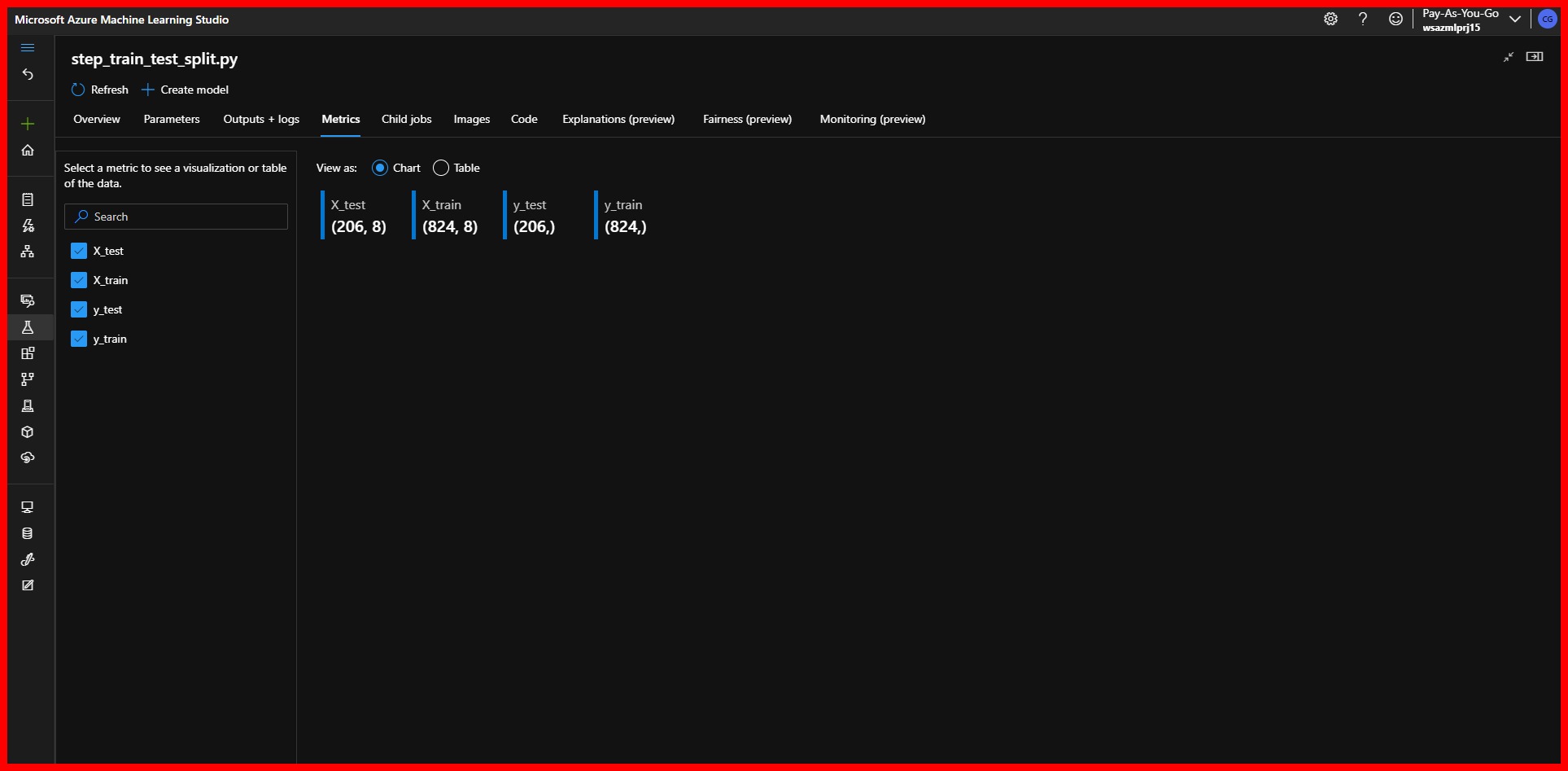Switch to the Overview tab
The height and width of the screenshot is (771, 1568).
click(x=97, y=119)
